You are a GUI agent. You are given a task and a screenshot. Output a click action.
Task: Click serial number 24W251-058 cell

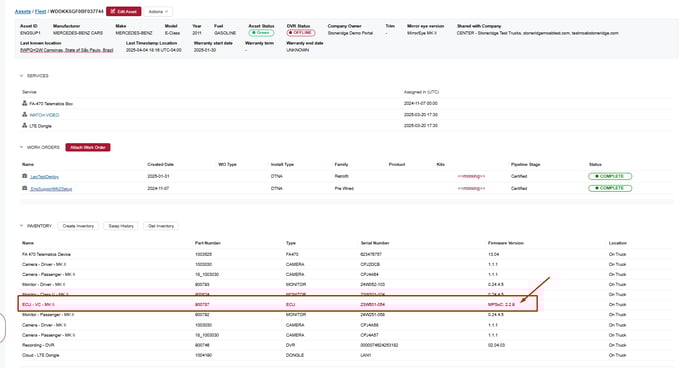[373, 315]
